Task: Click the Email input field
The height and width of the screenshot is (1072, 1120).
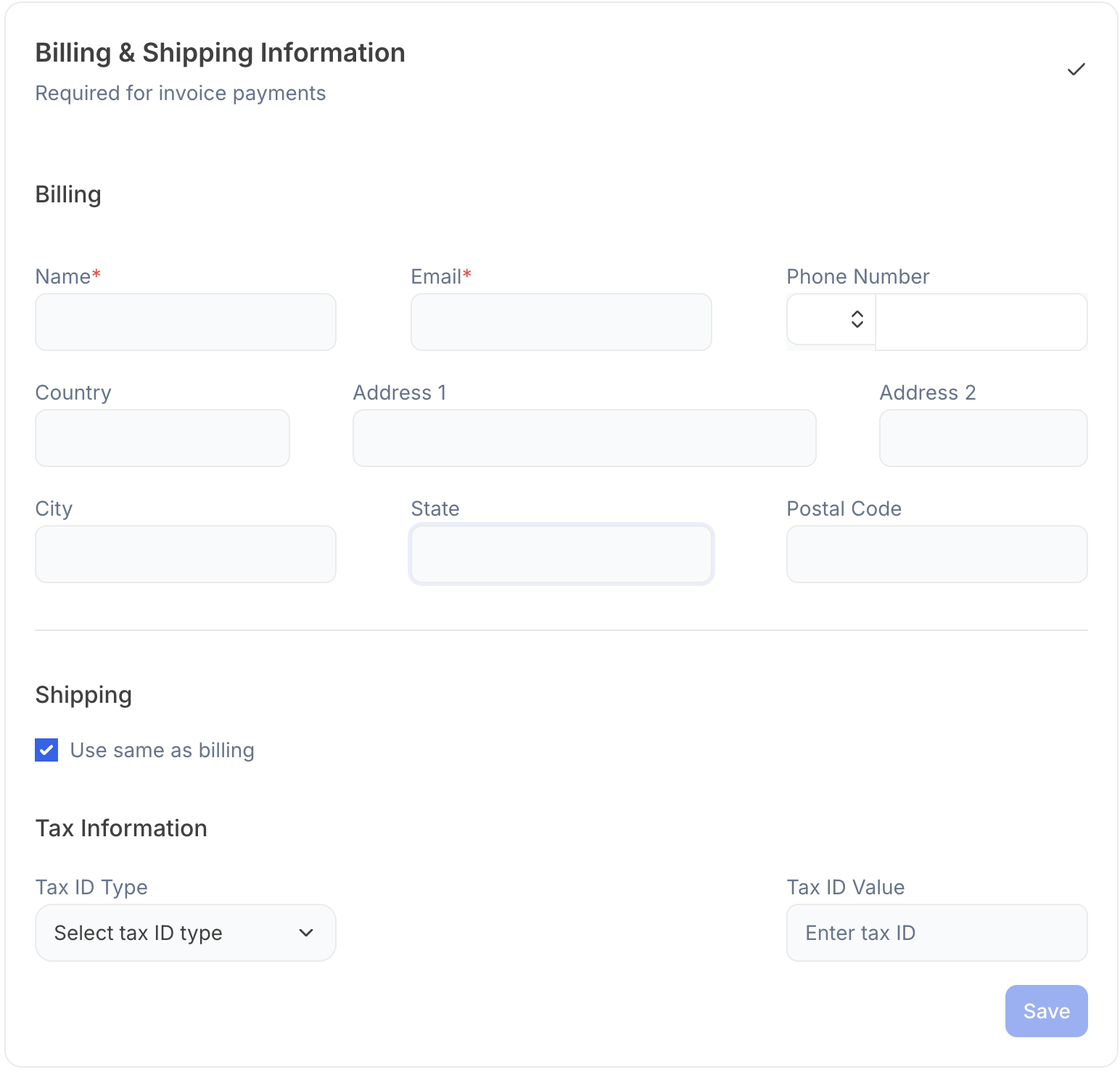Action: click(560, 322)
